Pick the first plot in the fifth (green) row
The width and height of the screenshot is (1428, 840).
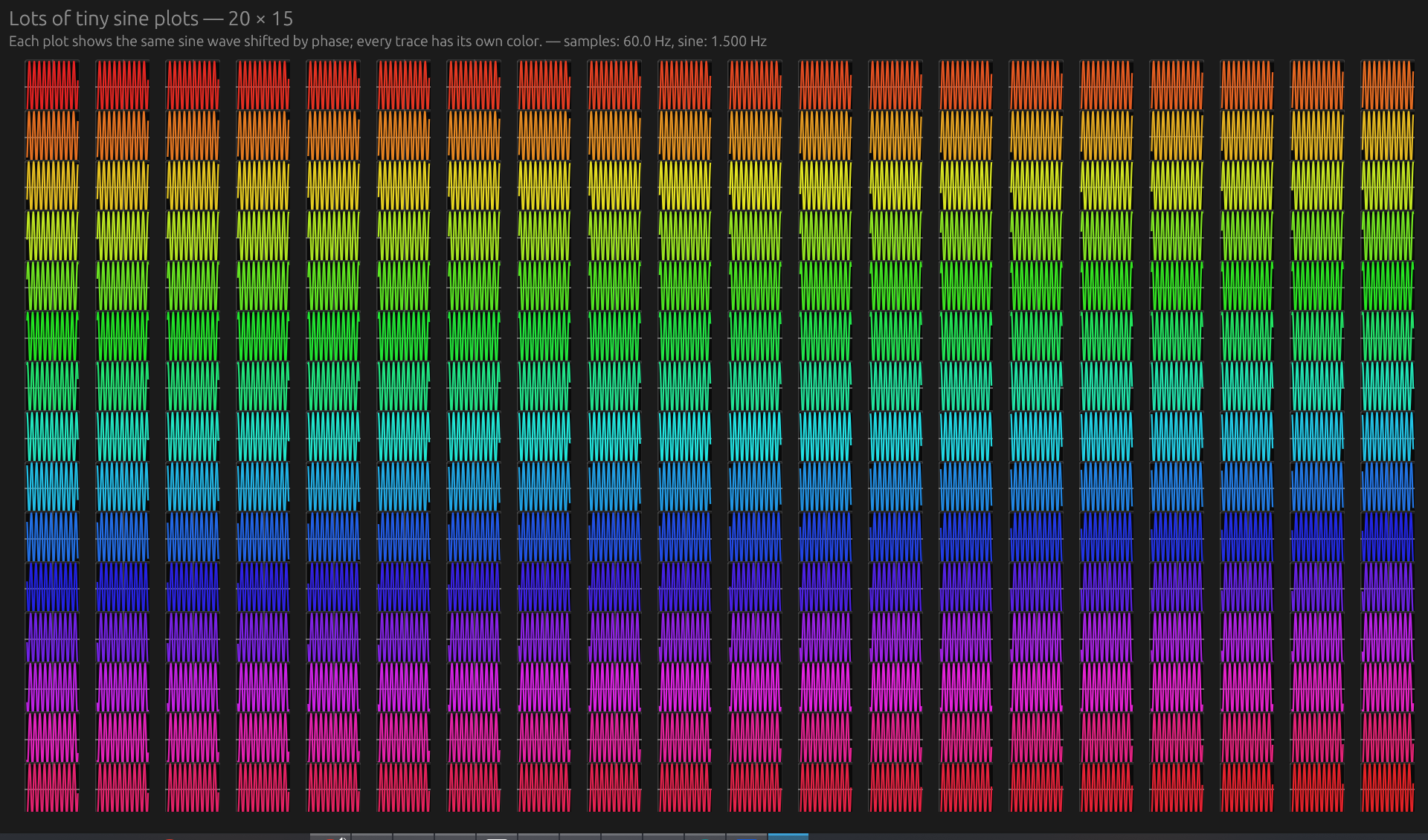click(52, 285)
